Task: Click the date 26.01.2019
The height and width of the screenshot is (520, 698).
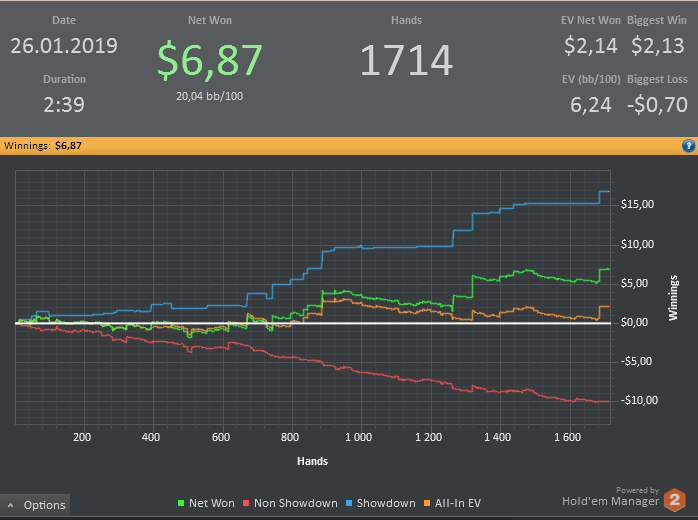Action: click(64, 46)
